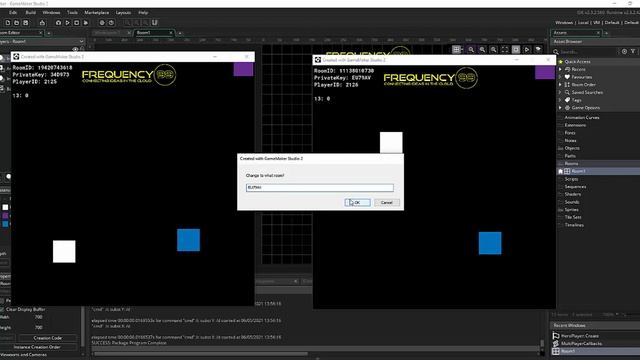Click the purple swatch in left panel

click(x=5, y=216)
